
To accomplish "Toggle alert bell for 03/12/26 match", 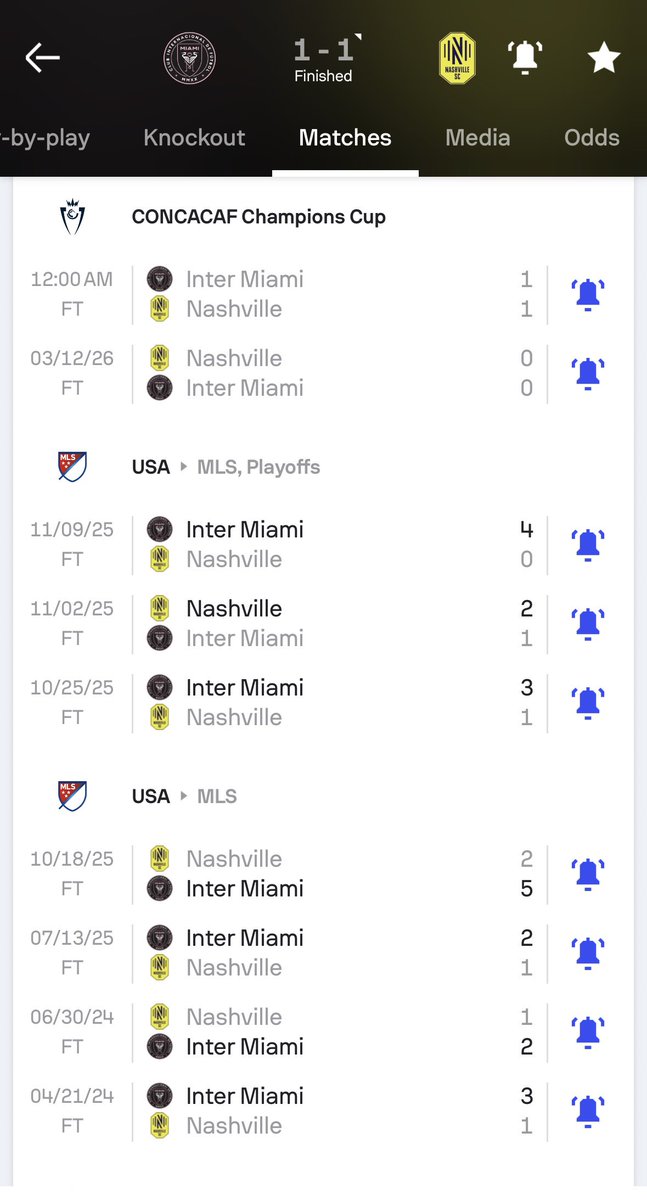I will point(588,373).
